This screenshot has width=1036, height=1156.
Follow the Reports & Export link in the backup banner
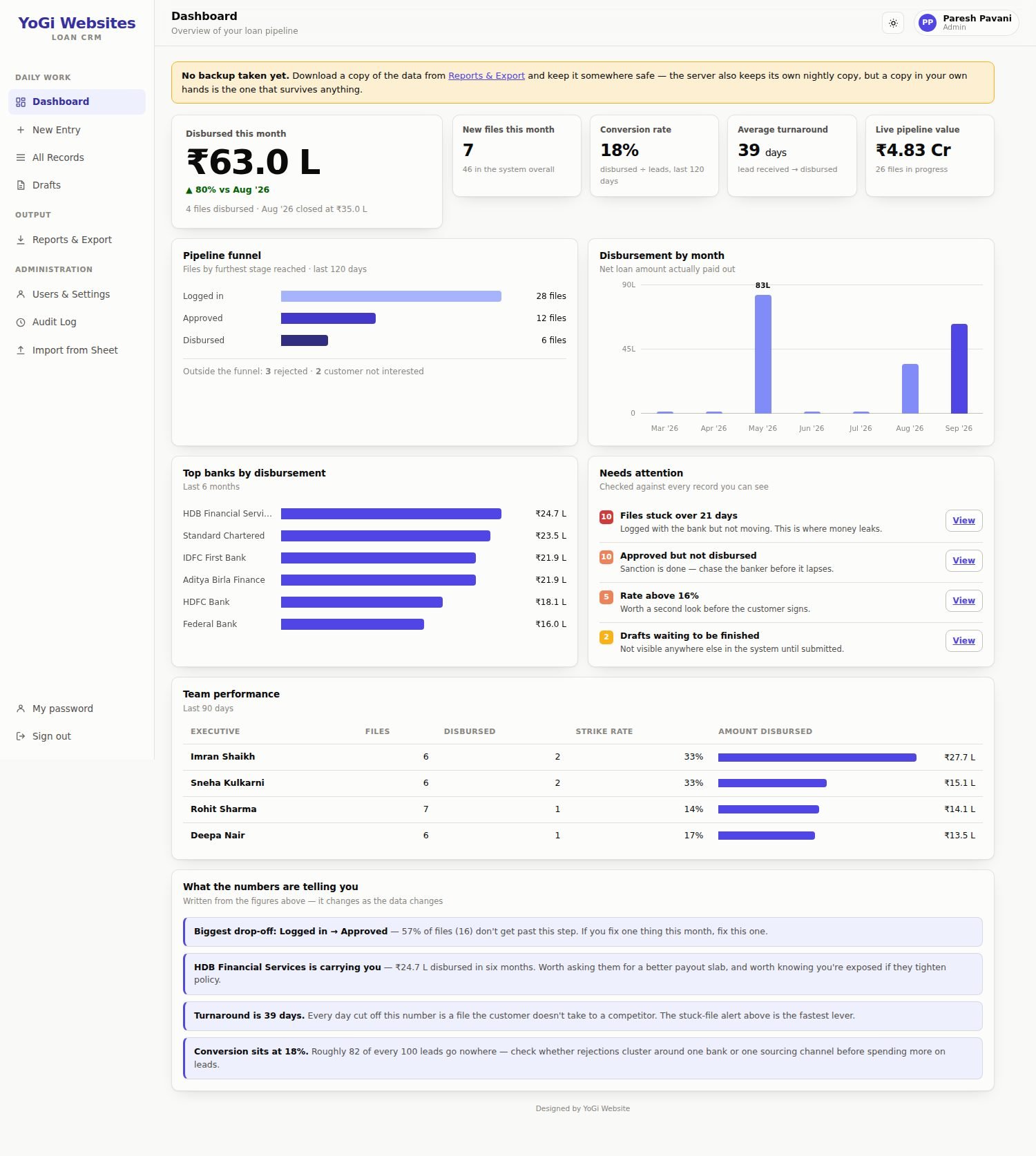[486, 76]
